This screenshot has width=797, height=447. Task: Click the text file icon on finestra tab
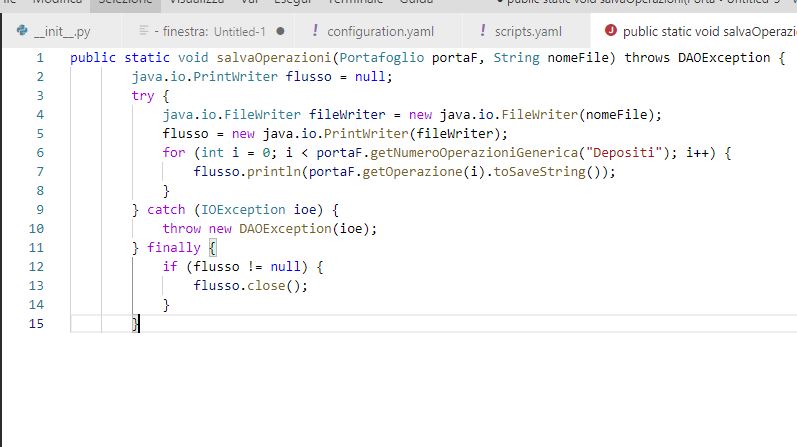click(x=145, y=31)
